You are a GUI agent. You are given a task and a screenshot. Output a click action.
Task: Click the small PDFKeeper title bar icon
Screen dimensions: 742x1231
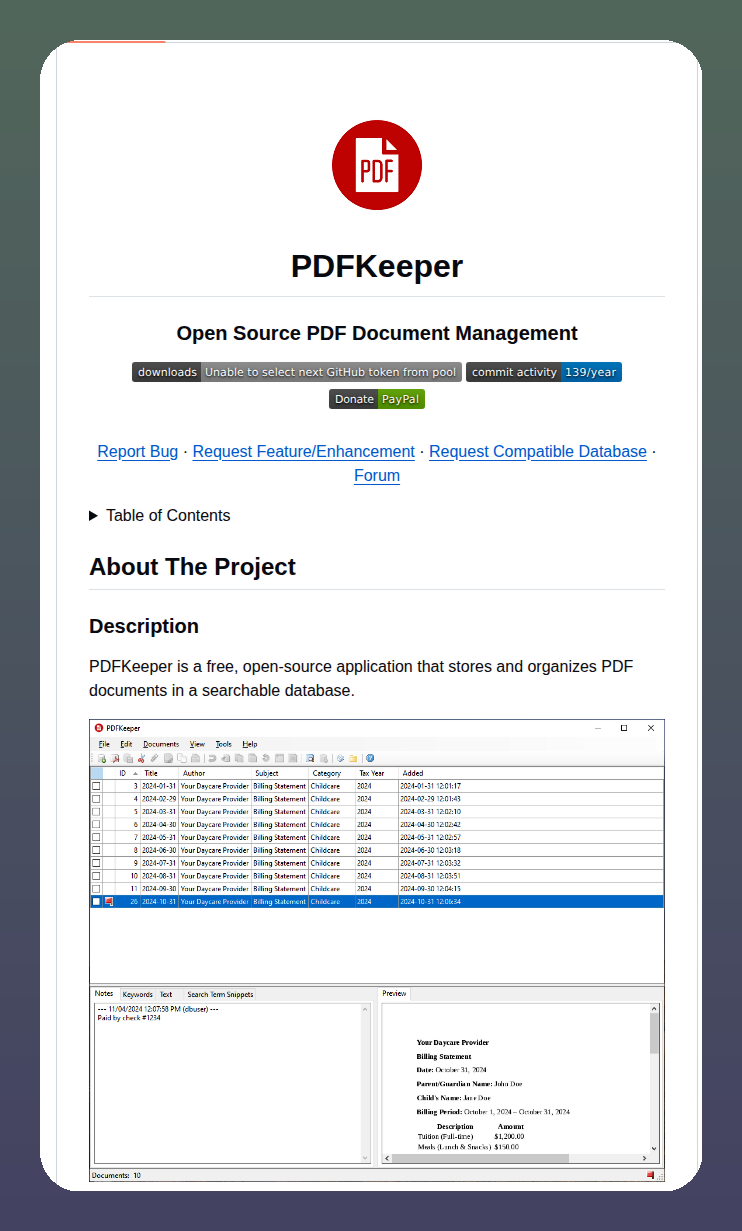coord(98,728)
